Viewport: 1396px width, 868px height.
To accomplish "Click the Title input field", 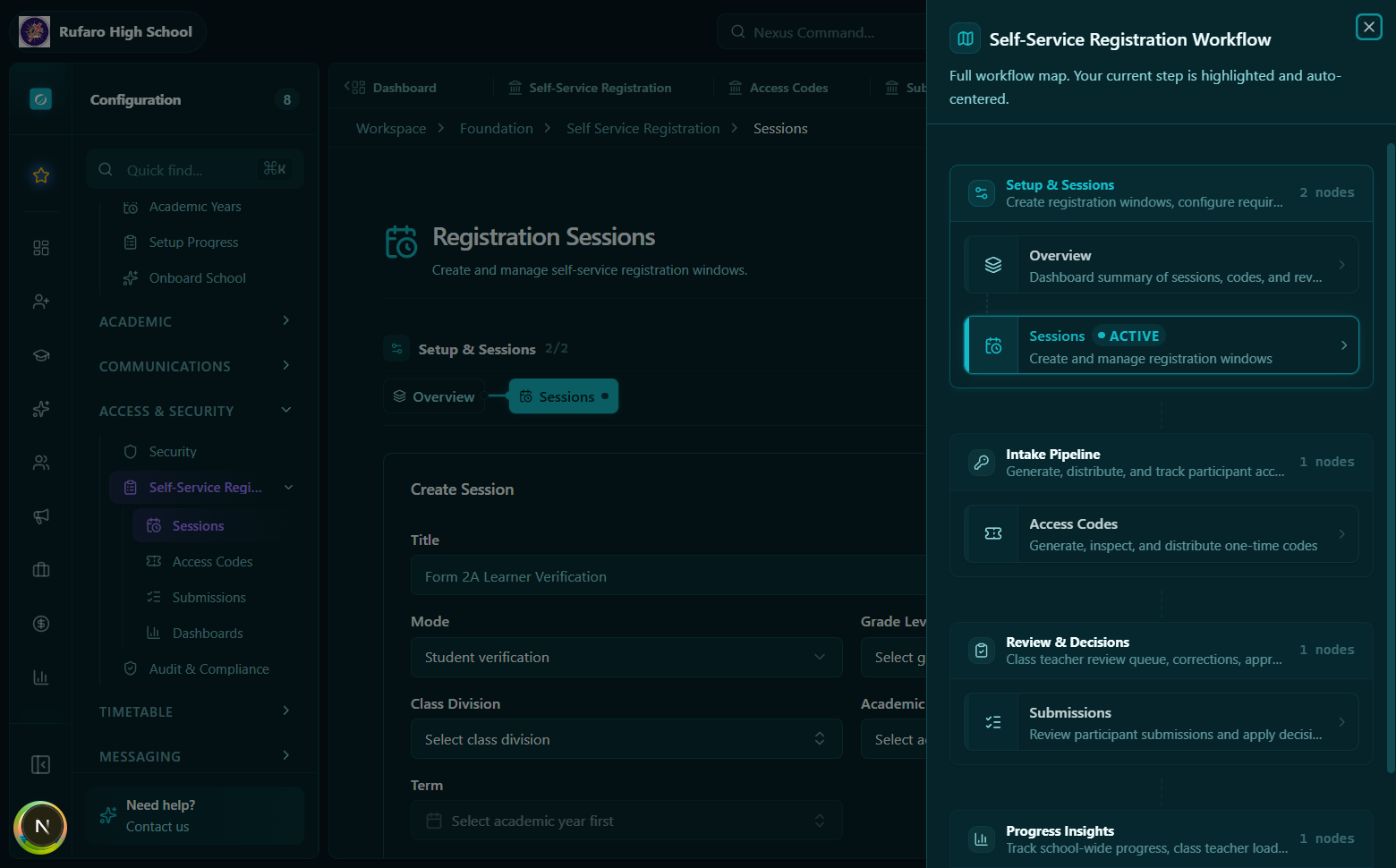I will click(668, 576).
